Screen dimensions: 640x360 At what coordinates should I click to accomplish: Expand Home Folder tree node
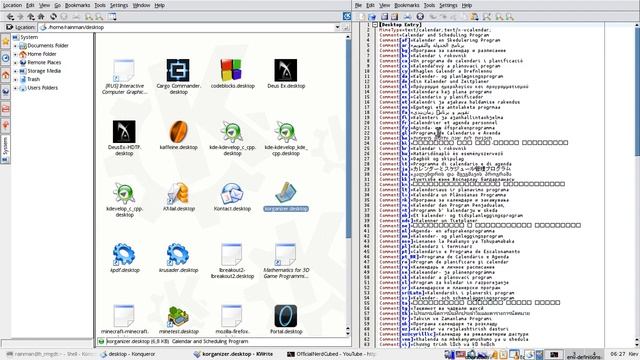point(16,54)
